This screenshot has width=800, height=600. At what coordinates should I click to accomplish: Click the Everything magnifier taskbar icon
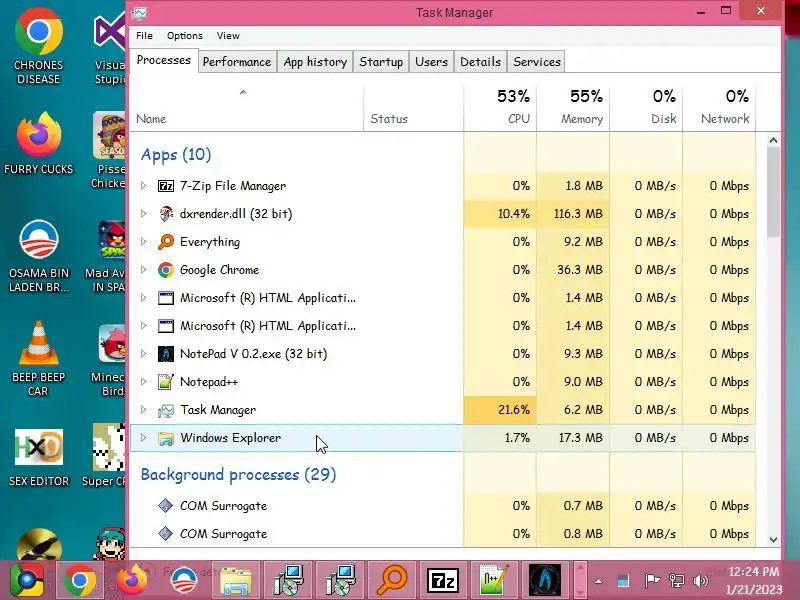coord(392,581)
